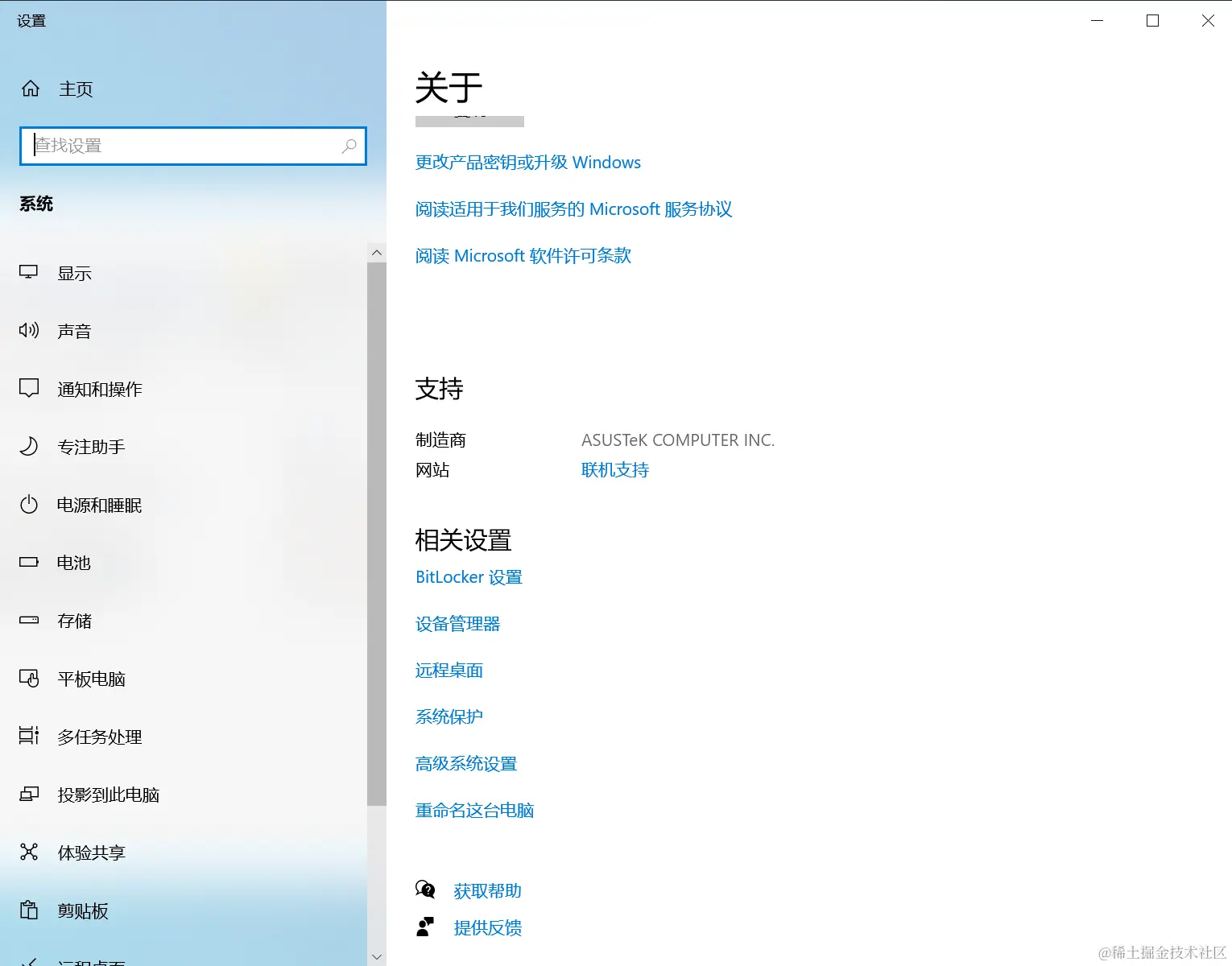Click the Get help chat icon

pos(425,890)
